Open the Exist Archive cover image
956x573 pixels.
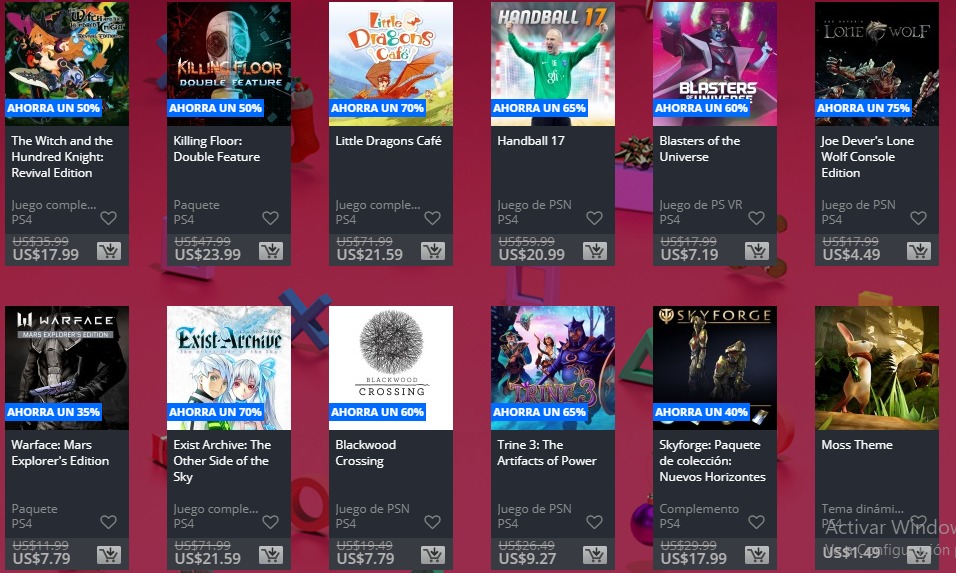click(229, 368)
